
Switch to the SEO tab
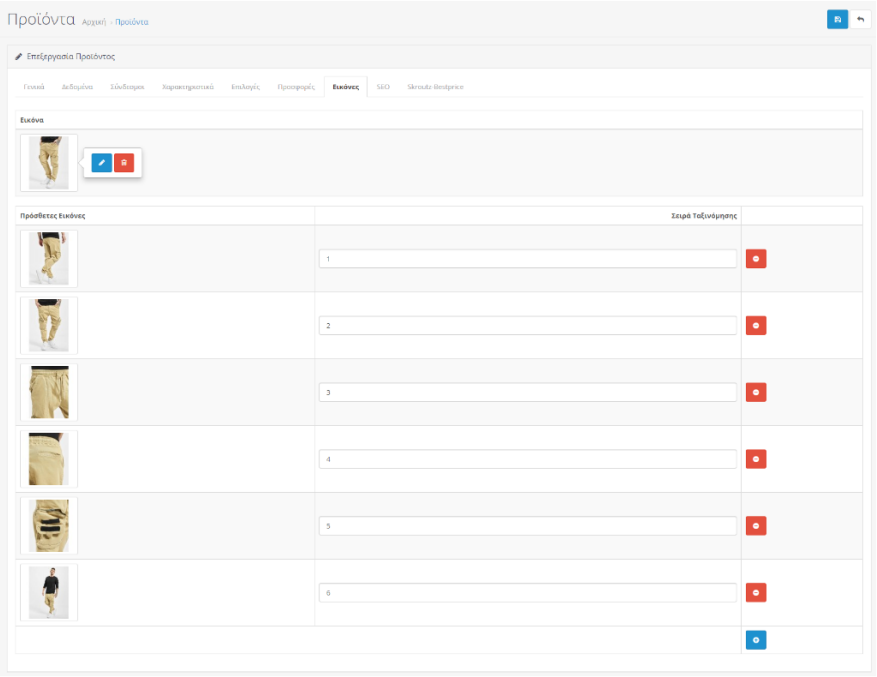383,87
